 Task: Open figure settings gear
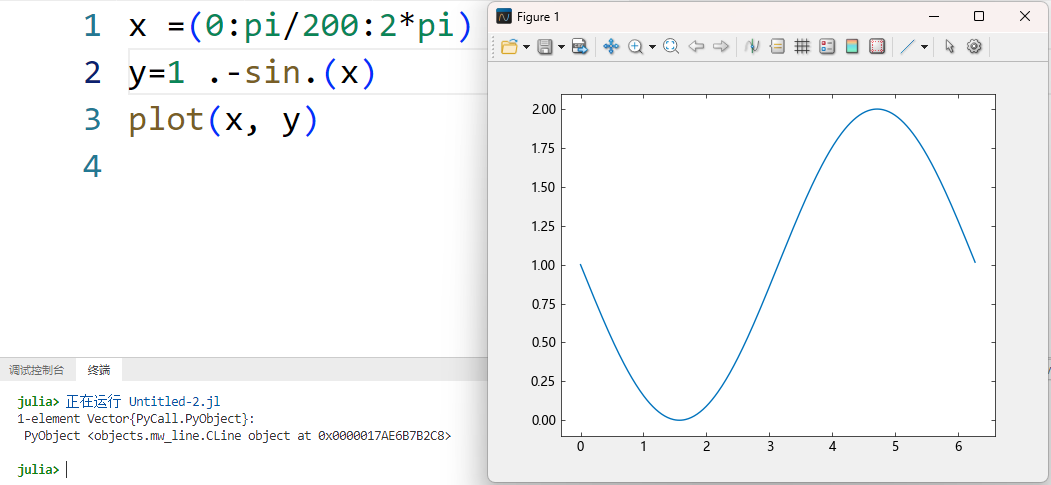point(974,46)
